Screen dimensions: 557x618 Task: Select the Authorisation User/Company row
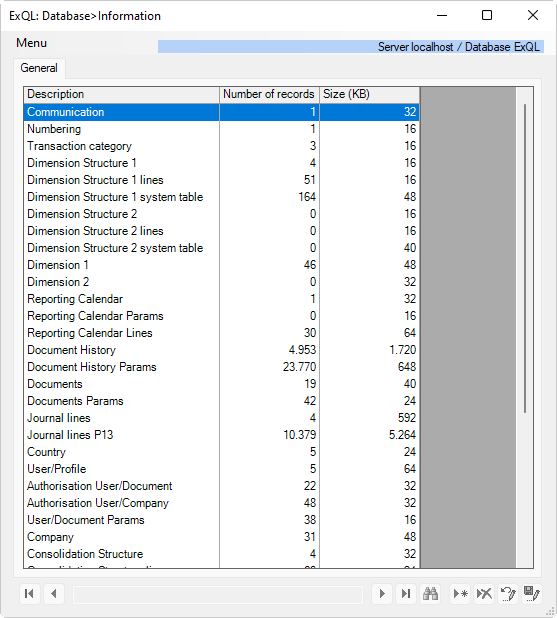(x=222, y=503)
